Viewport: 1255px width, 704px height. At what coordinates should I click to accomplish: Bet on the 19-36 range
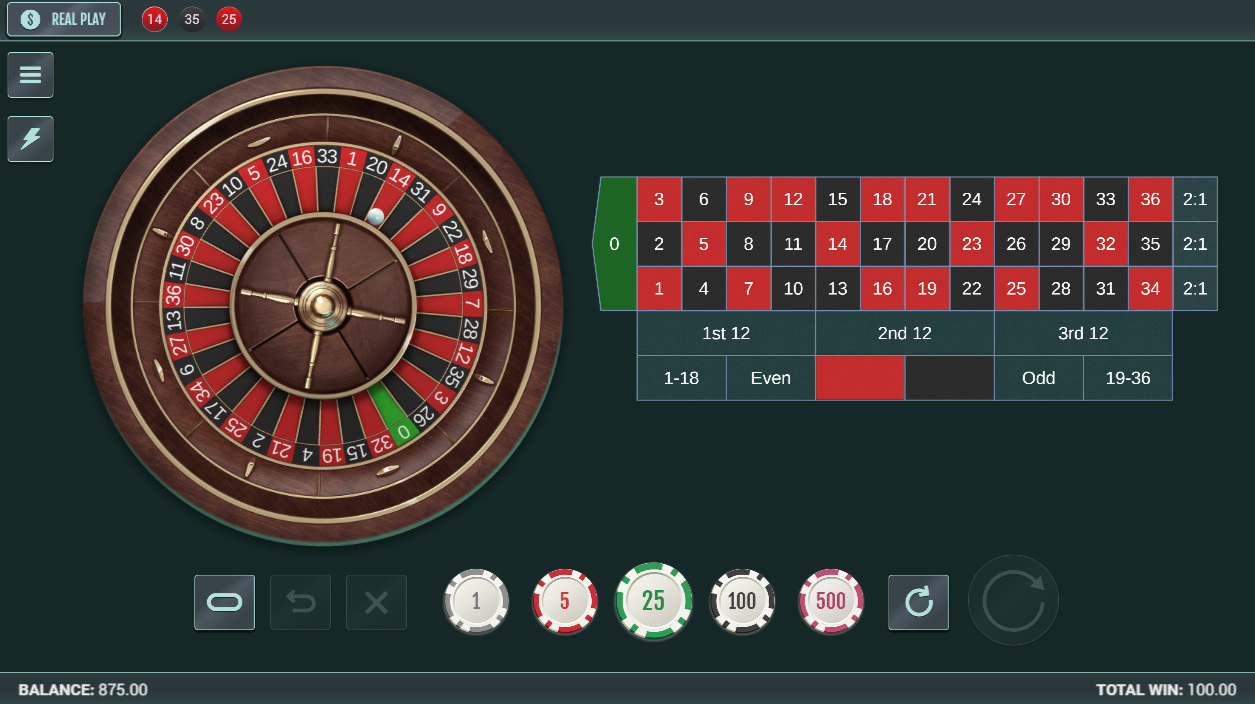point(1128,378)
